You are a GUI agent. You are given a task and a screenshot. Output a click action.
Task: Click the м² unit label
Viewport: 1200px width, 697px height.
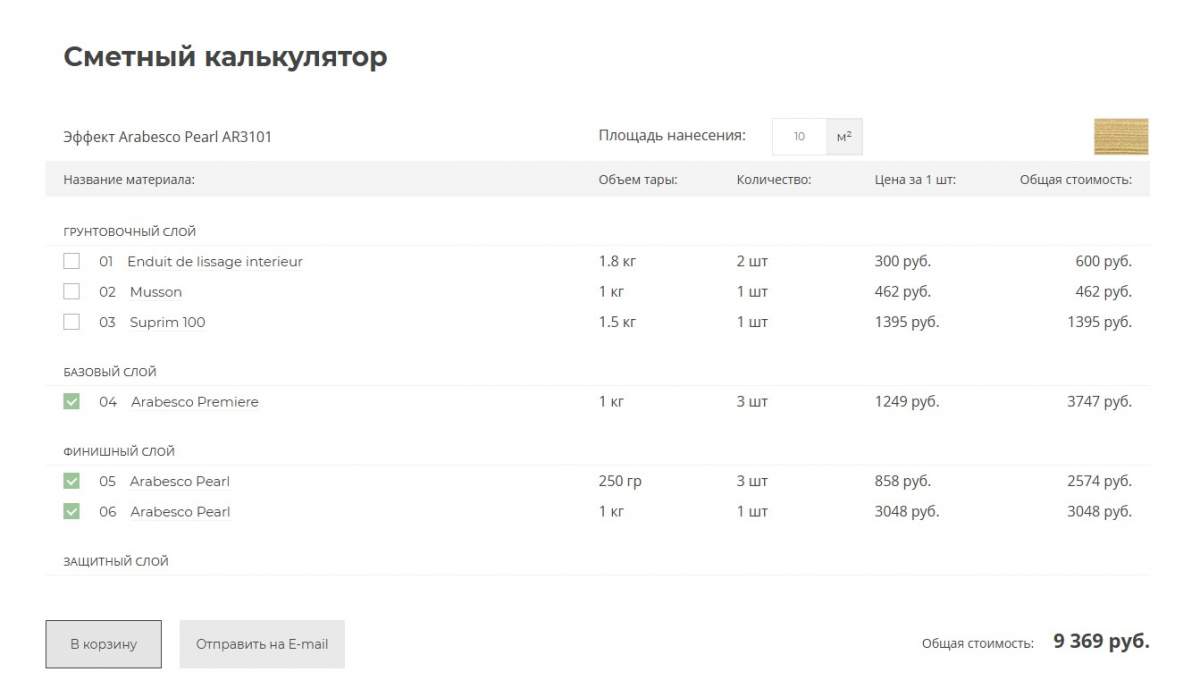click(844, 137)
